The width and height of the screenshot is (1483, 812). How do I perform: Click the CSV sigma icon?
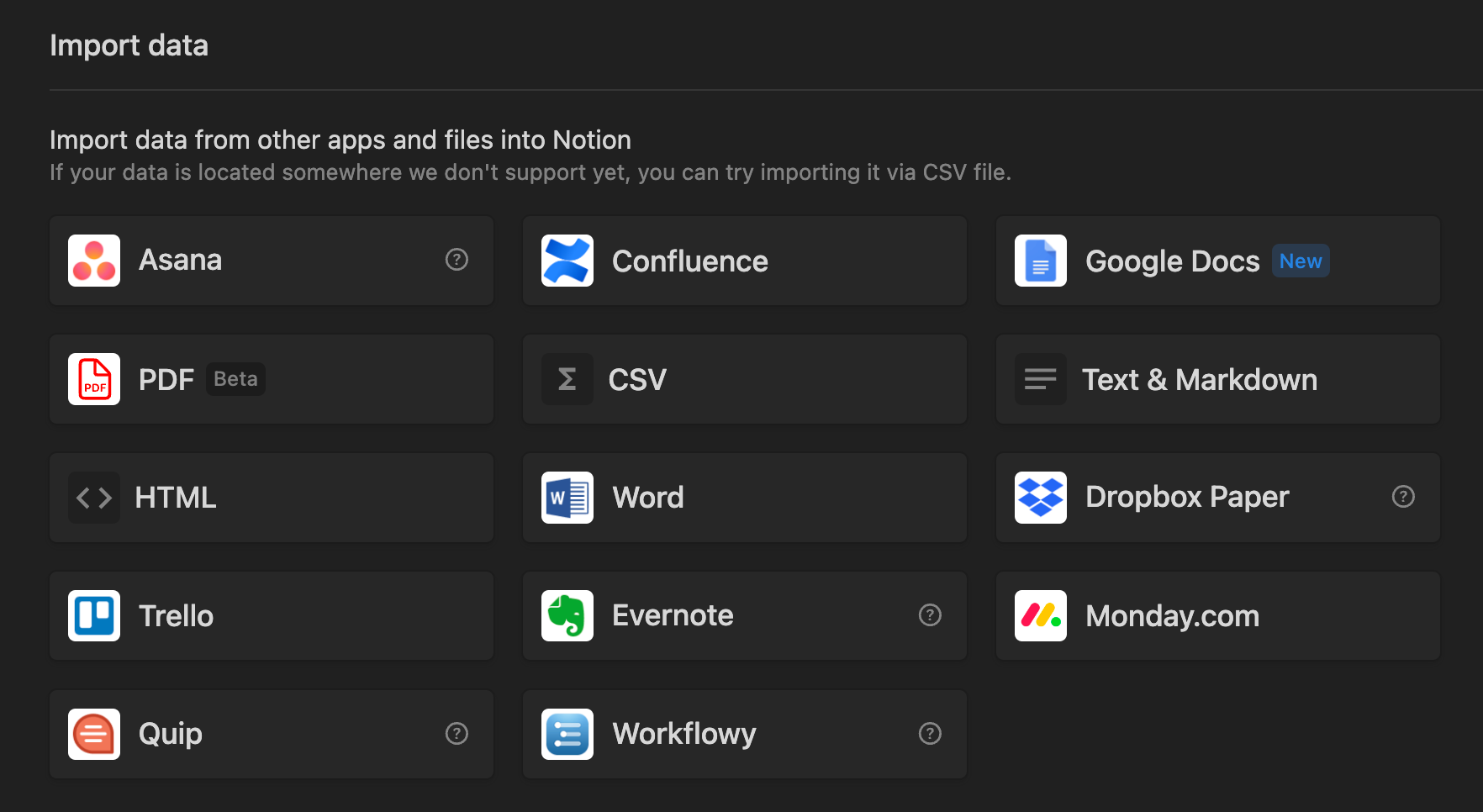567,379
